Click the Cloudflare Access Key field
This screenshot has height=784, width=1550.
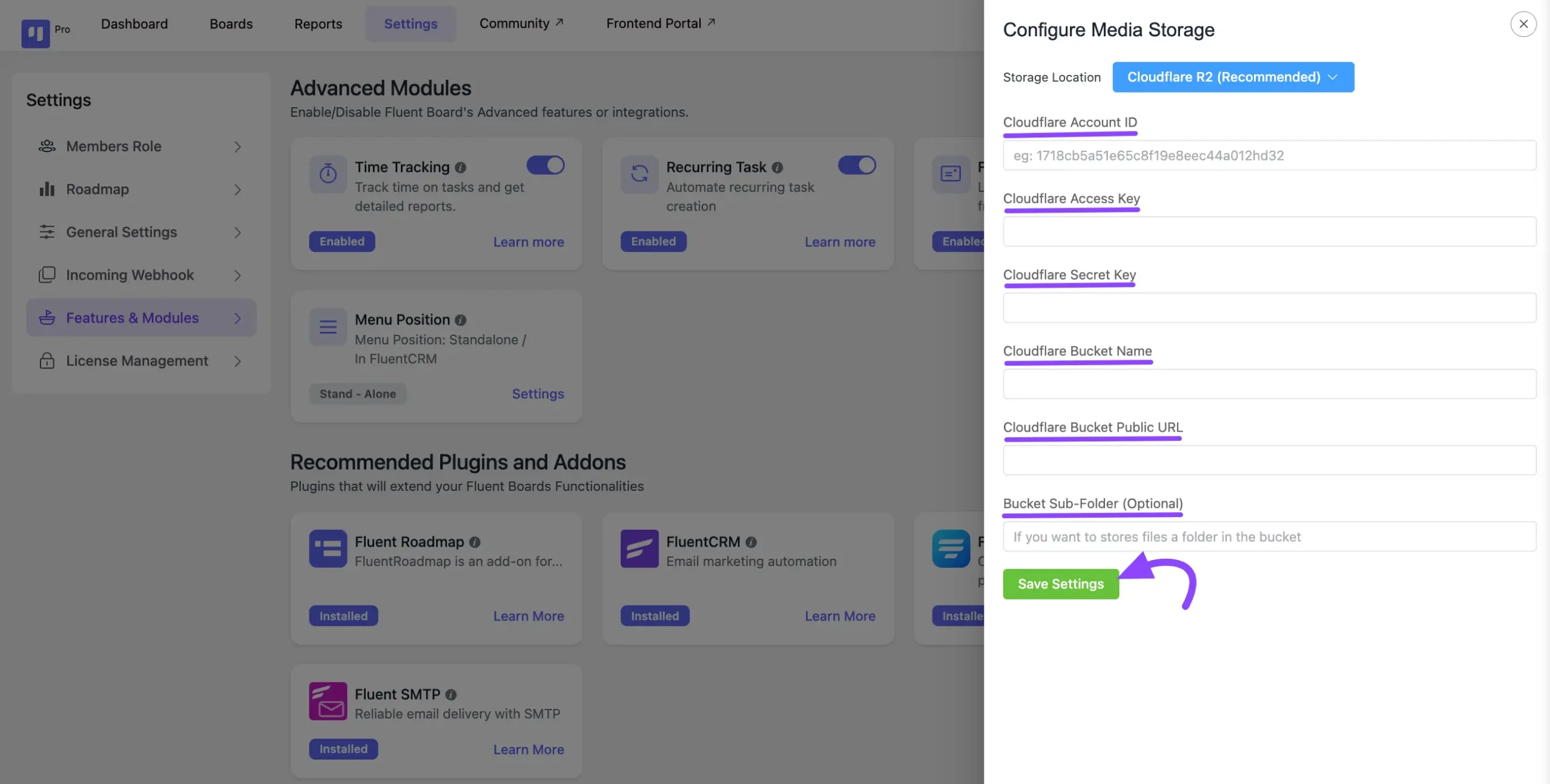[1270, 231]
